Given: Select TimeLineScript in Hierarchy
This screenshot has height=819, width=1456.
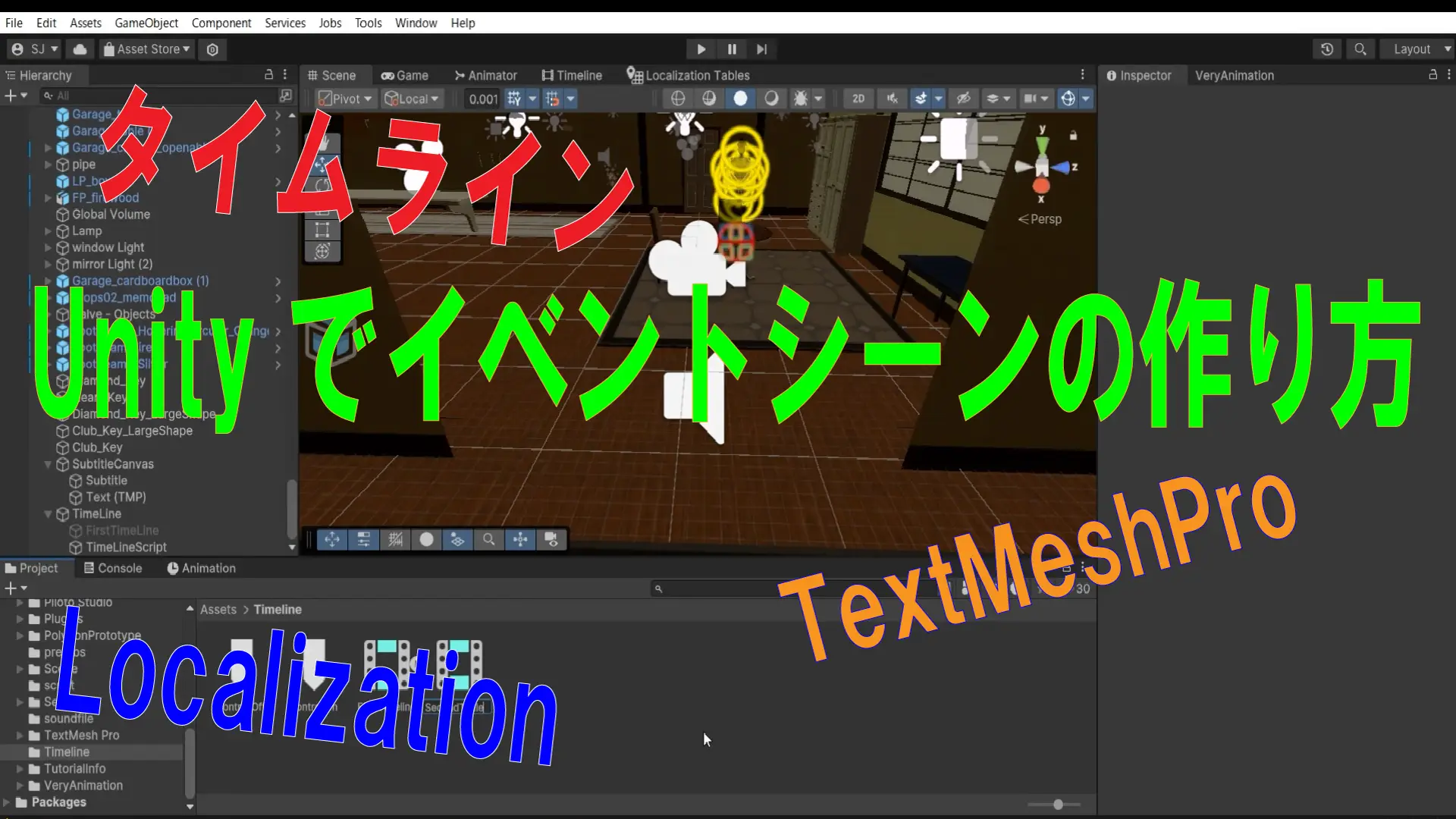Looking at the screenshot, I should point(126,548).
